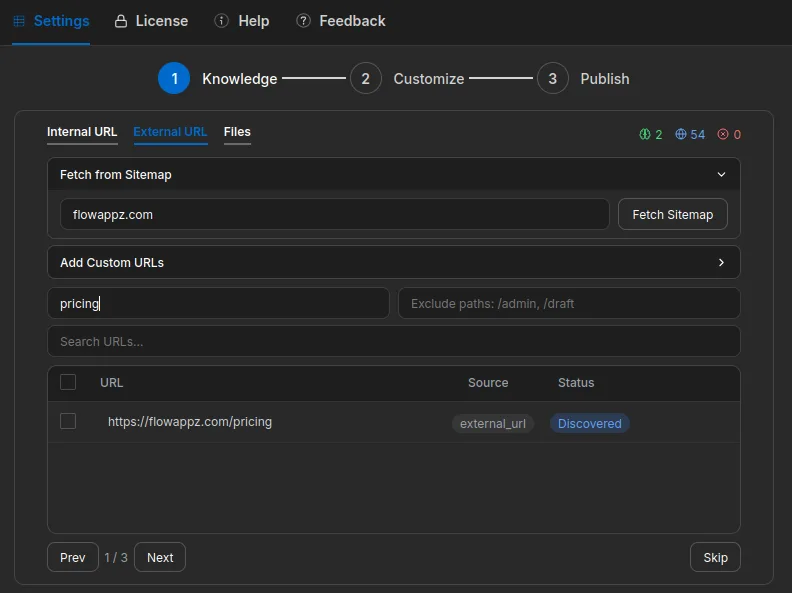Switch to the Files tab

click(237, 132)
